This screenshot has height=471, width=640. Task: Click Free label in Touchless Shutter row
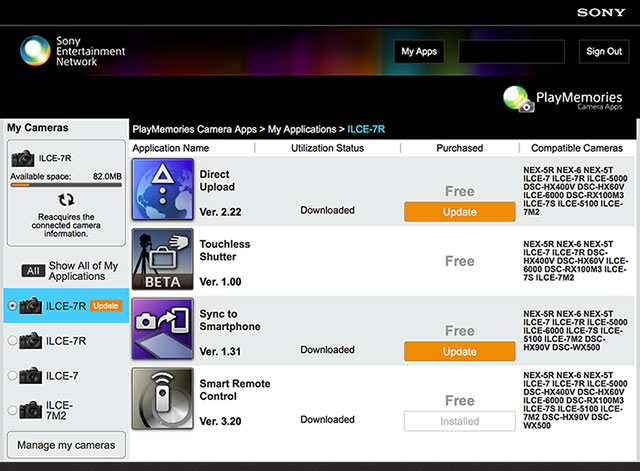pos(460,261)
